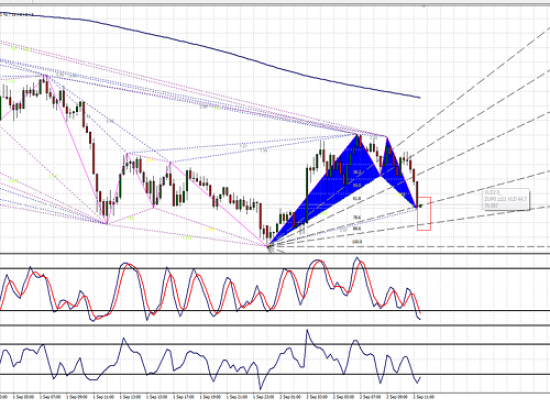This screenshot has height=400, width=550.
Task: Click the 100.0 Fibonacci level label
Action: pyautogui.click(x=357, y=242)
